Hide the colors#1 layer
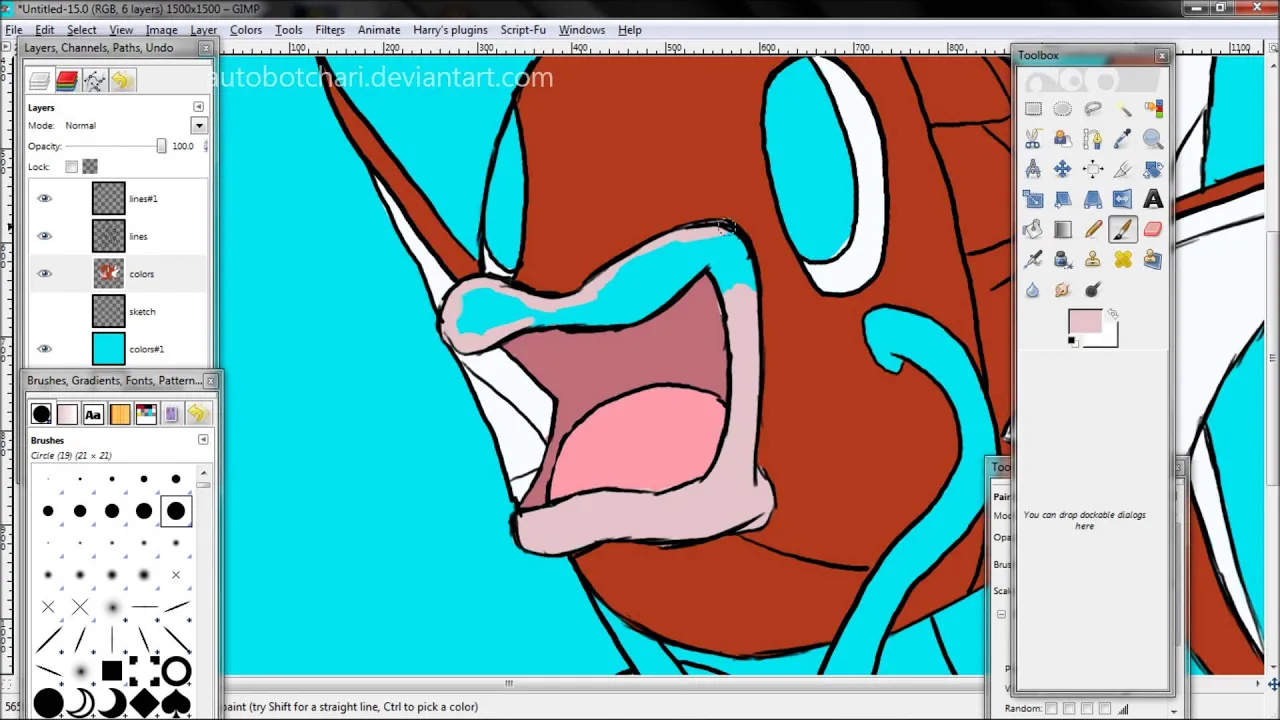The width and height of the screenshot is (1280, 720). click(x=44, y=349)
